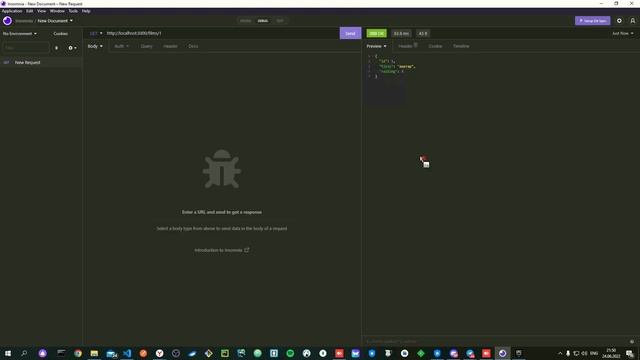Click the response size tag

pos(423,33)
